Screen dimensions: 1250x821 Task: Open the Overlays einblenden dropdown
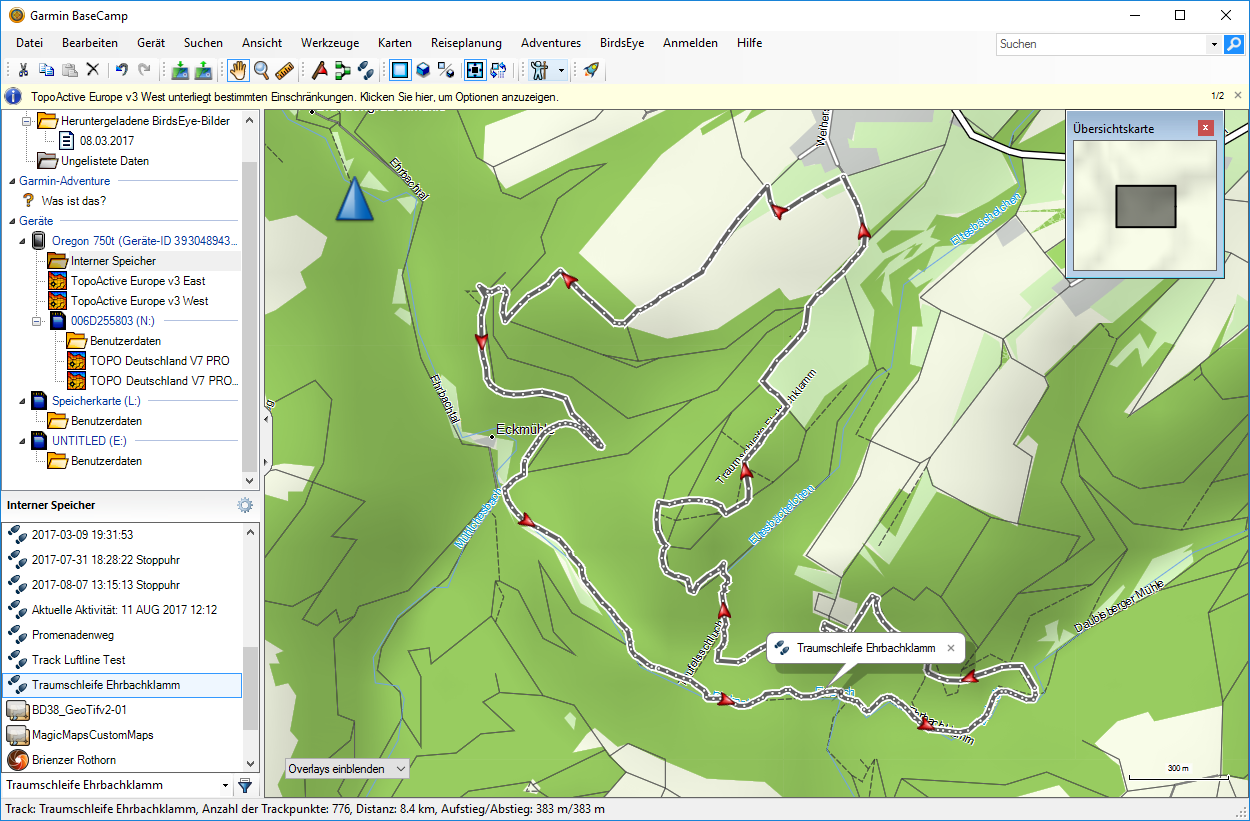click(x=347, y=768)
